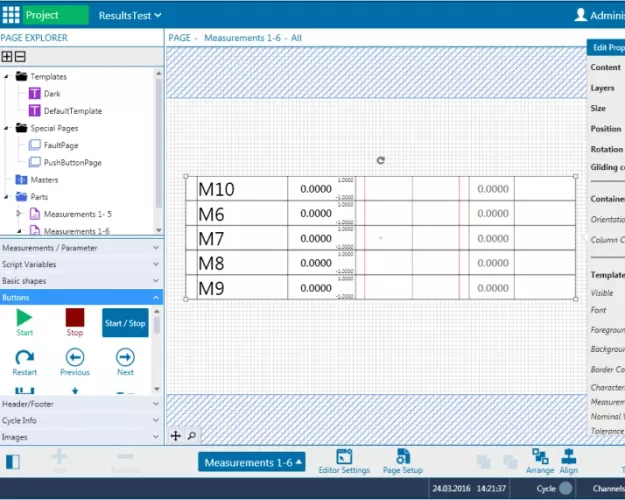Choose the Previous arrow button icon
This screenshot has height=500, width=625.
click(75, 358)
